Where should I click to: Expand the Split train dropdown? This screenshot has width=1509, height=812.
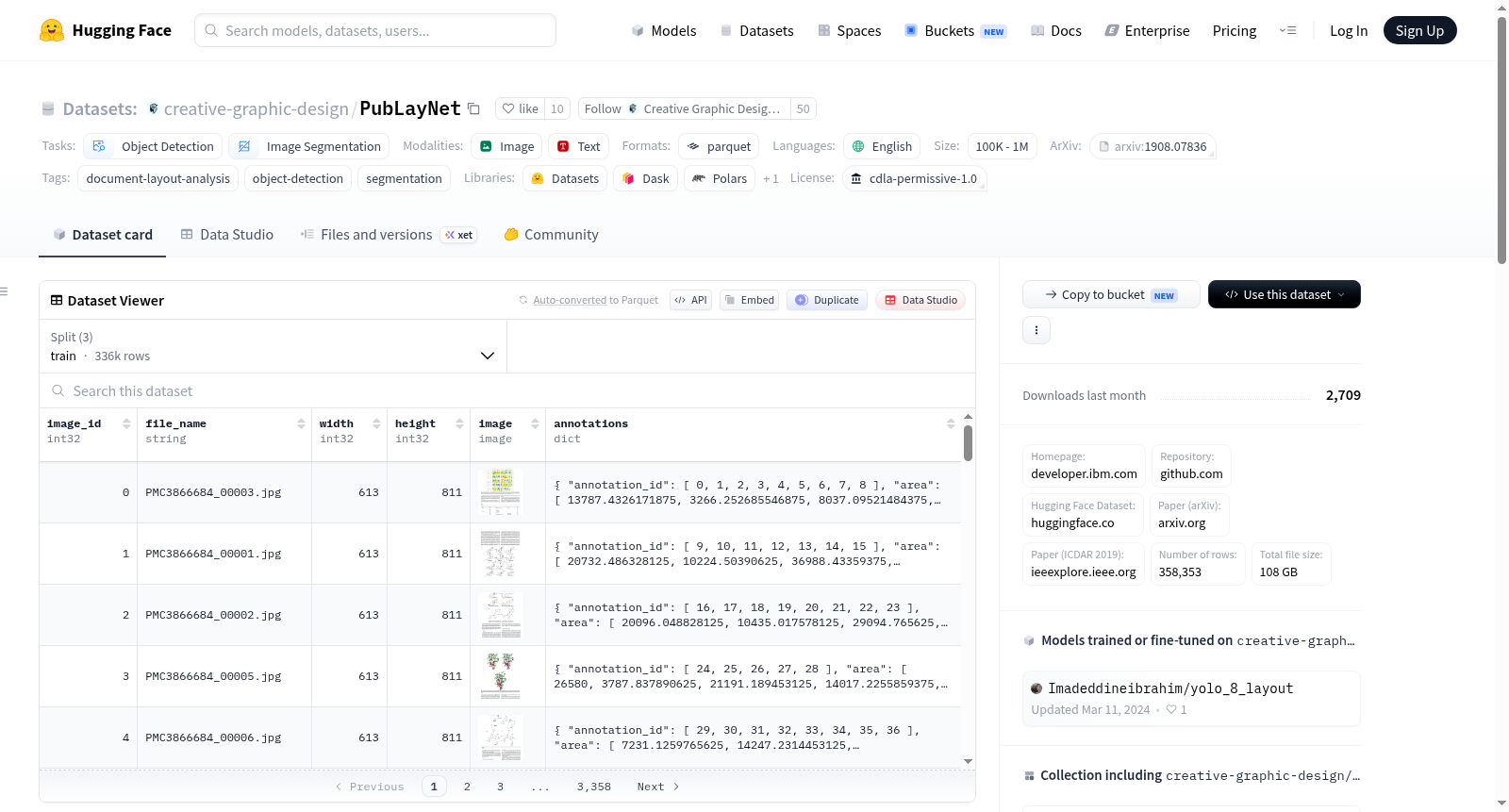coord(273,346)
